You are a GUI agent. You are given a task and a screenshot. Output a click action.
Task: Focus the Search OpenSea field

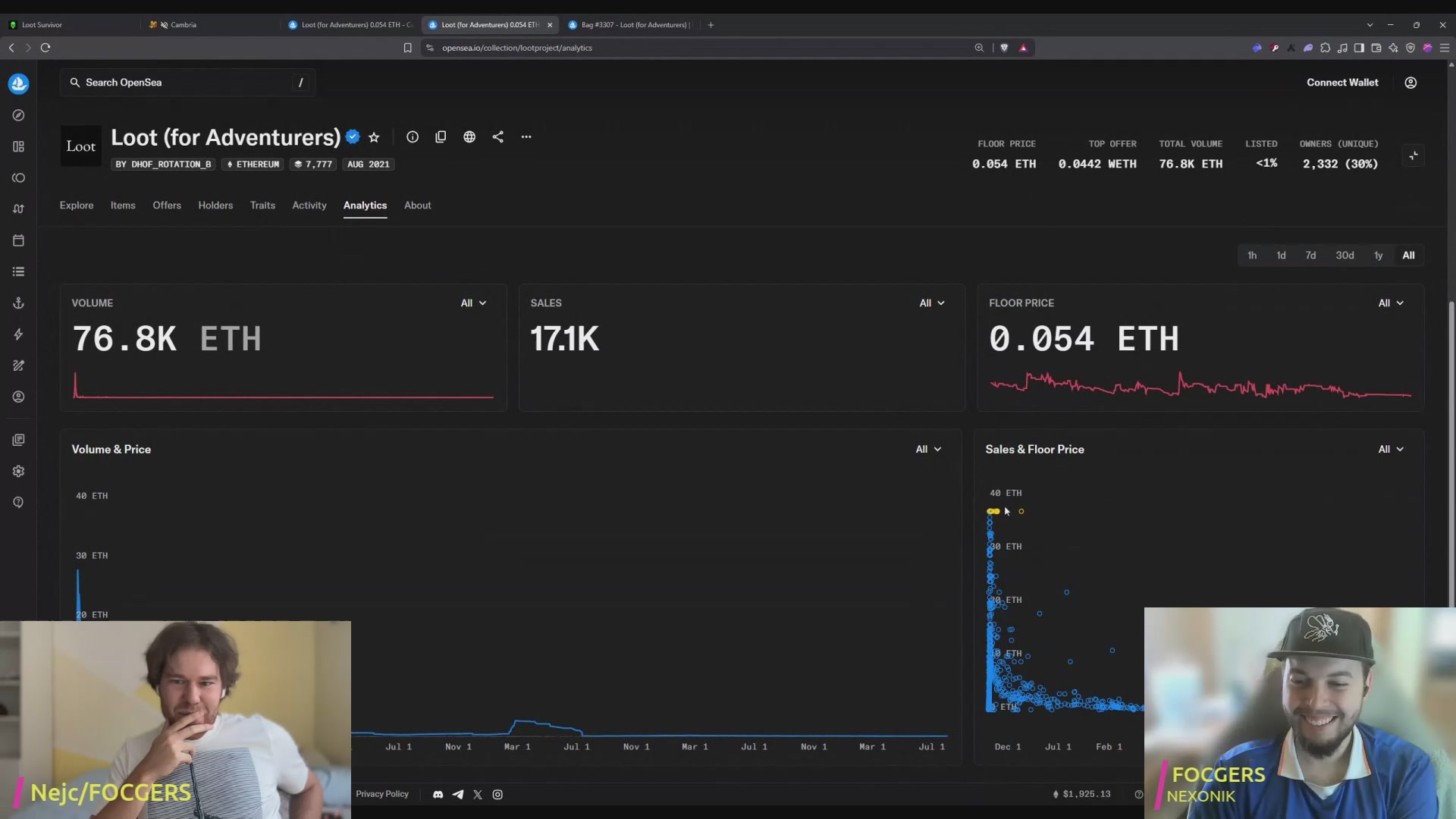[187, 83]
